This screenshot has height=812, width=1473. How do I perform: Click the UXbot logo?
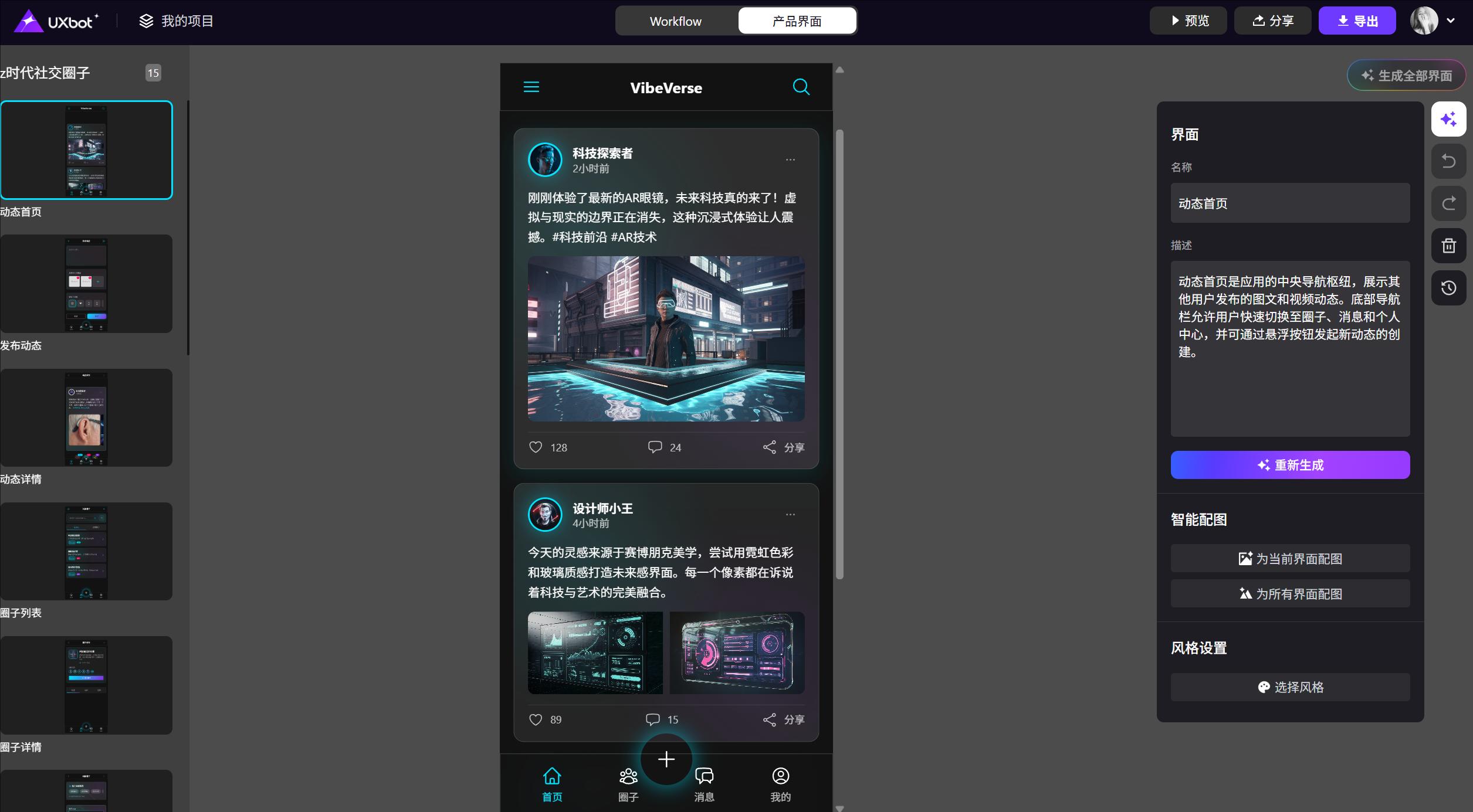pyautogui.click(x=56, y=21)
